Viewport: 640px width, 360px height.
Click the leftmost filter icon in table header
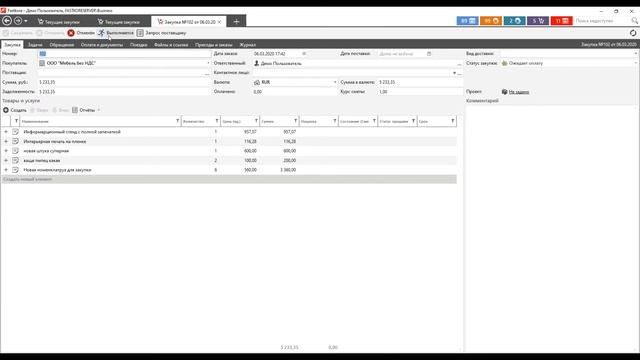[x=16, y=121]
